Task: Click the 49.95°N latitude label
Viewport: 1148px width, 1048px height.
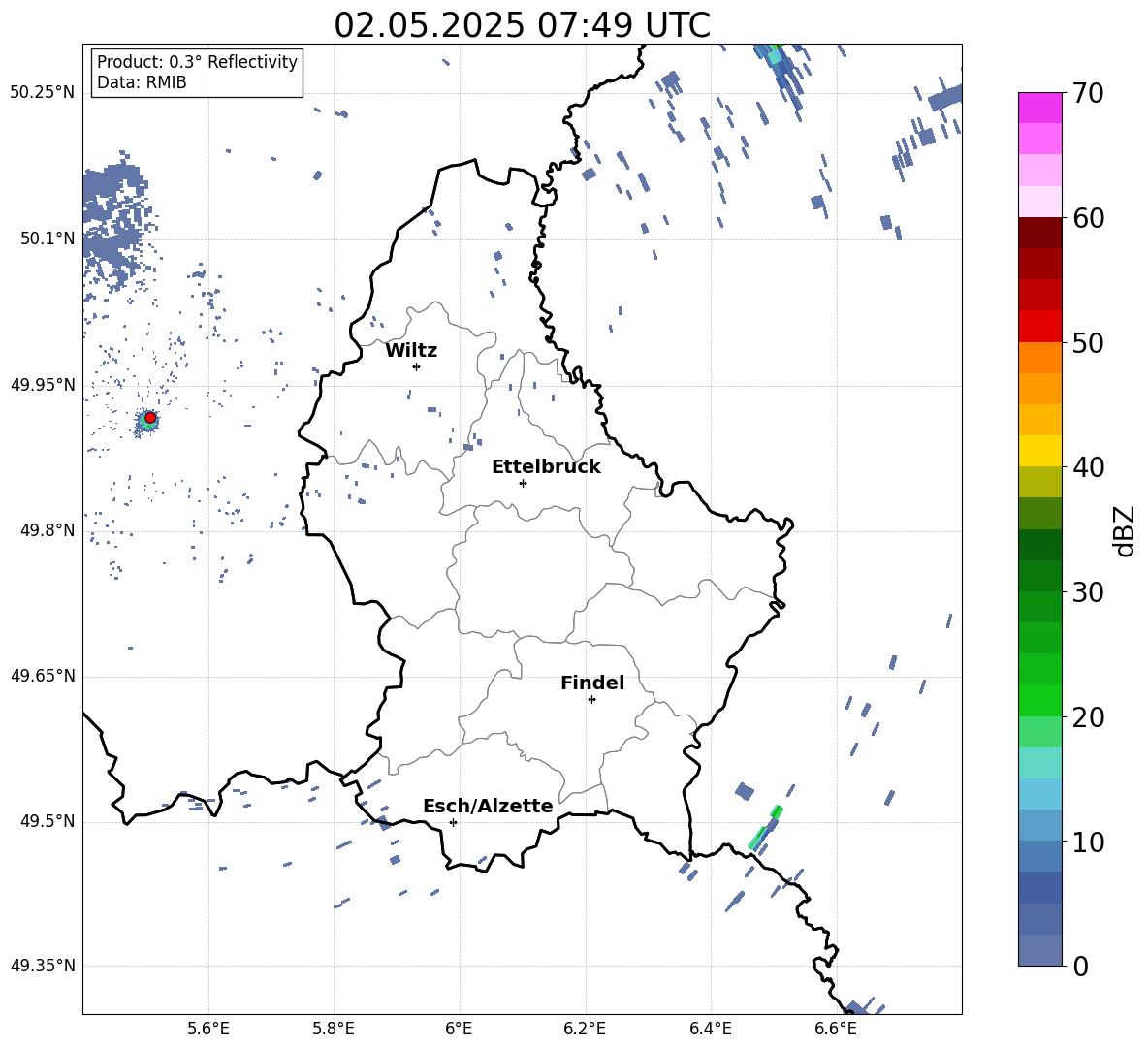Action: coord(43,385)
